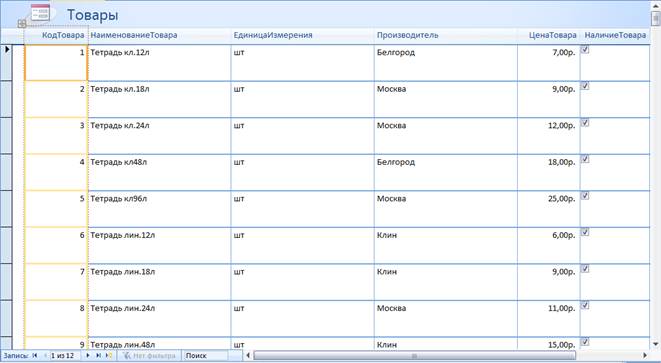This screenshot has width=661, height=363.
Task: Click the left arrow of the horizontal scrollbar
Action: click(248, 356)
